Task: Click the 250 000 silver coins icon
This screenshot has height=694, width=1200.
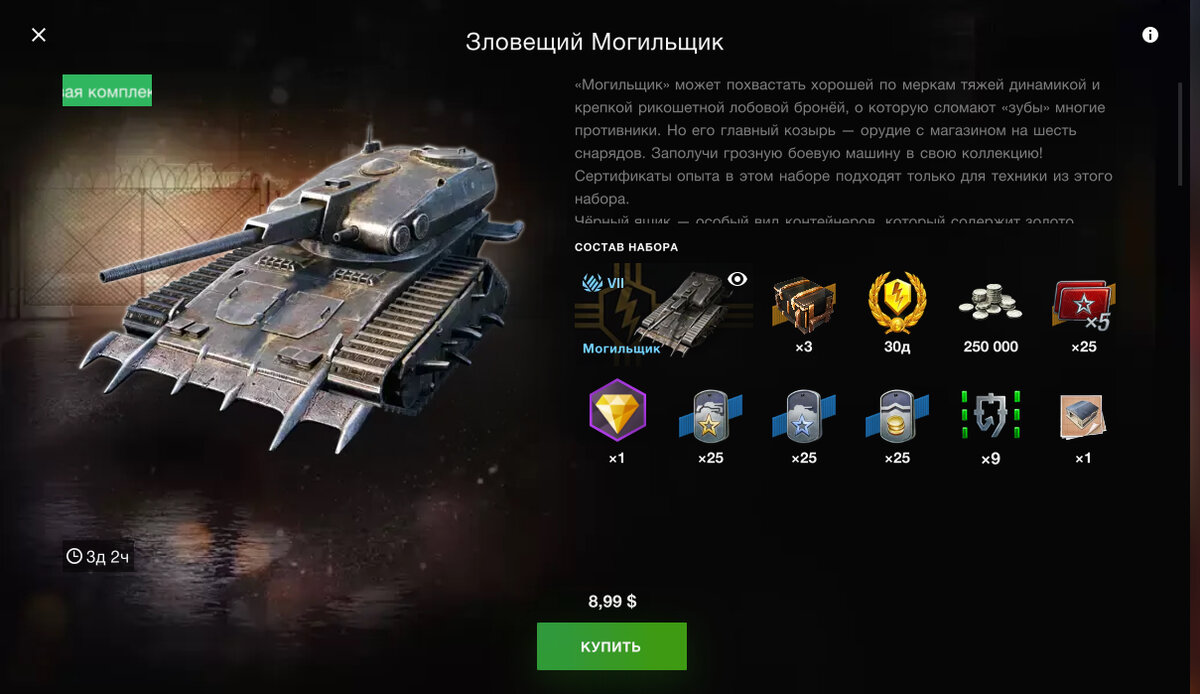Action: click(990, 303)
